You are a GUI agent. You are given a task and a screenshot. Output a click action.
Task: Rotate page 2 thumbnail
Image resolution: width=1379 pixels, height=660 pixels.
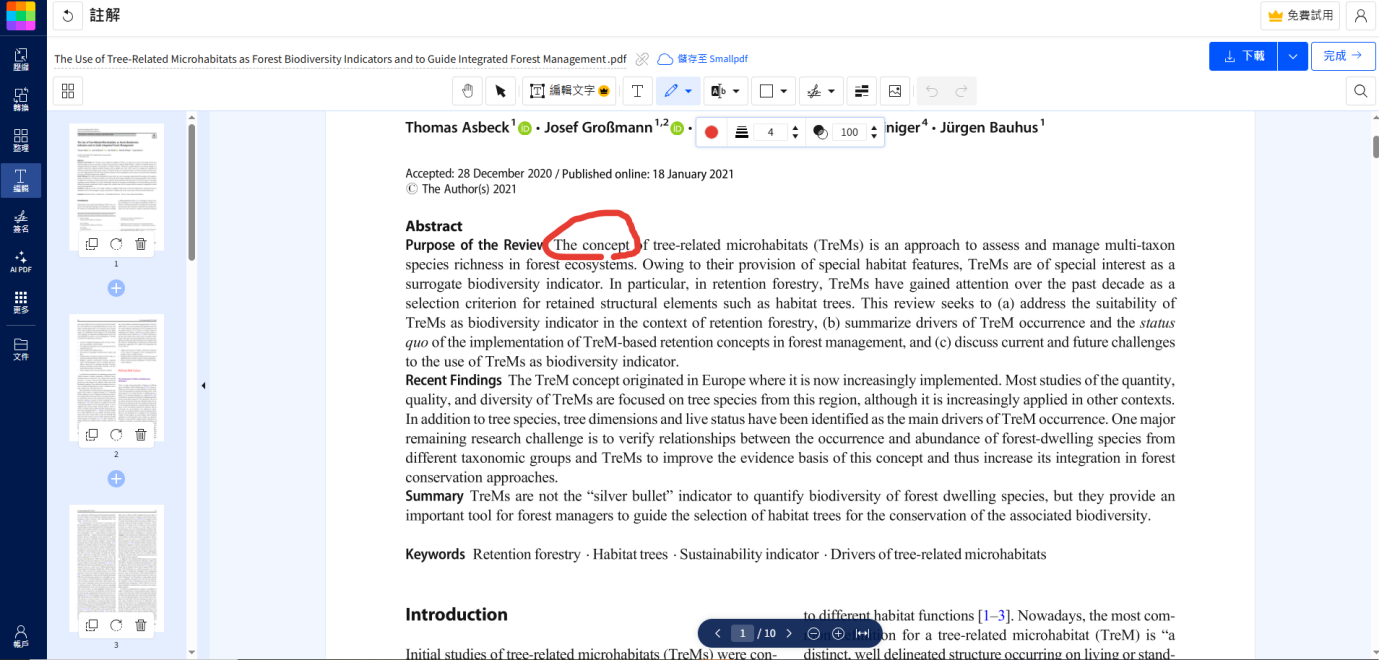point(116,435)
